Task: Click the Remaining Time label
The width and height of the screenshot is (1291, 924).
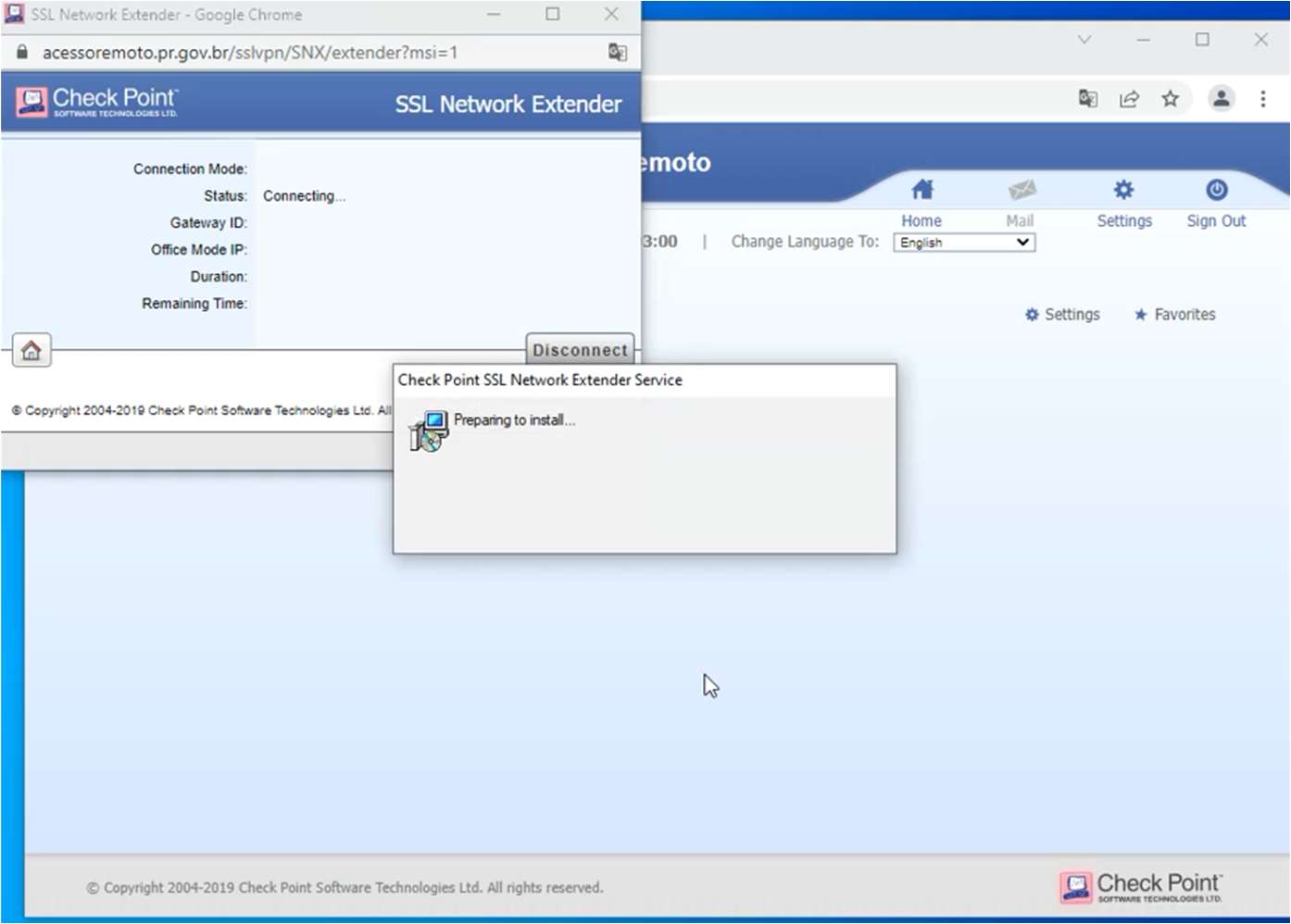Action: [x=194, y=303]
